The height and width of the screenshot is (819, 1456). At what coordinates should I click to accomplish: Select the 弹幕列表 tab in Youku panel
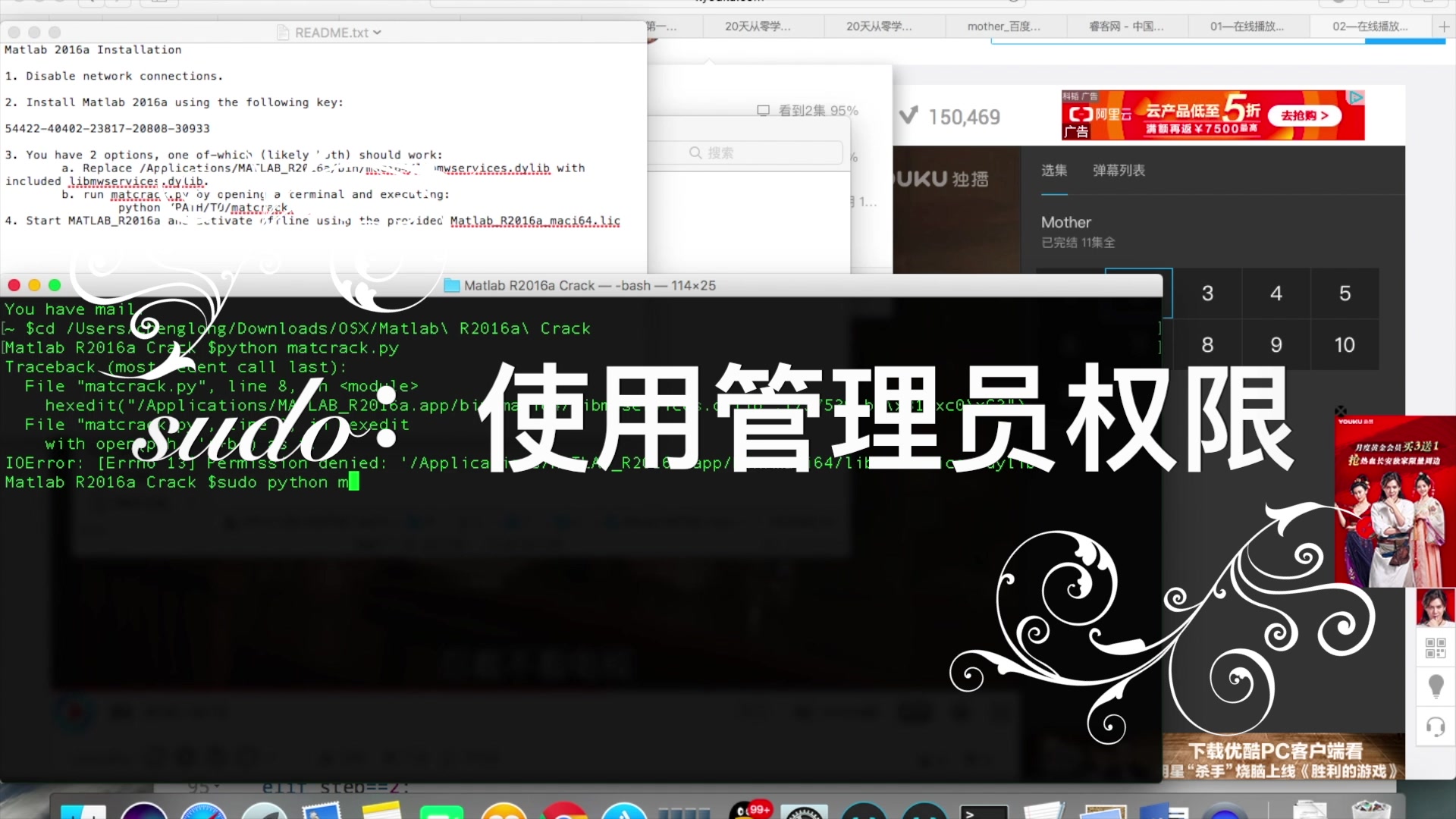tap(1119, 171)
